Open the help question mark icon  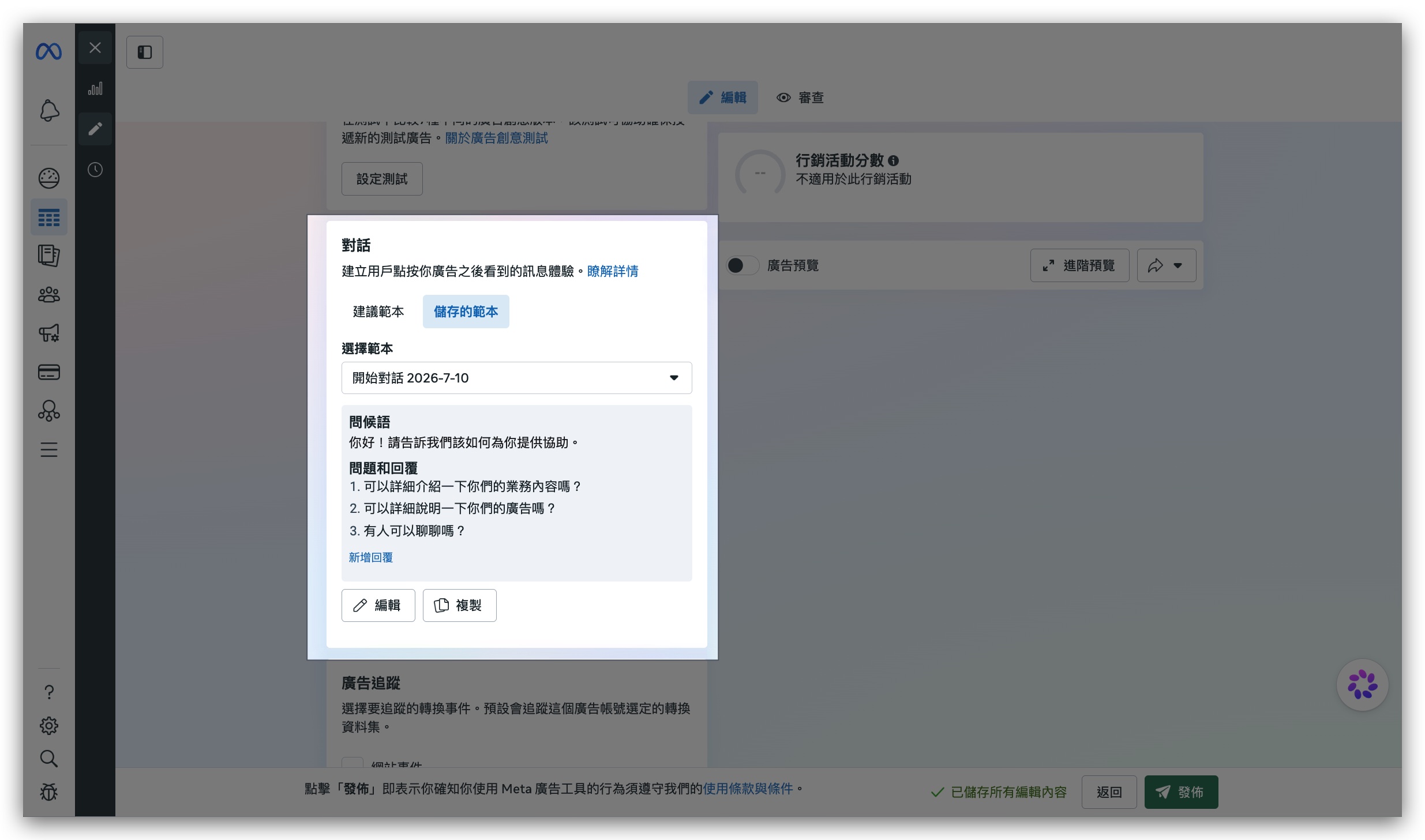[49, 692]
